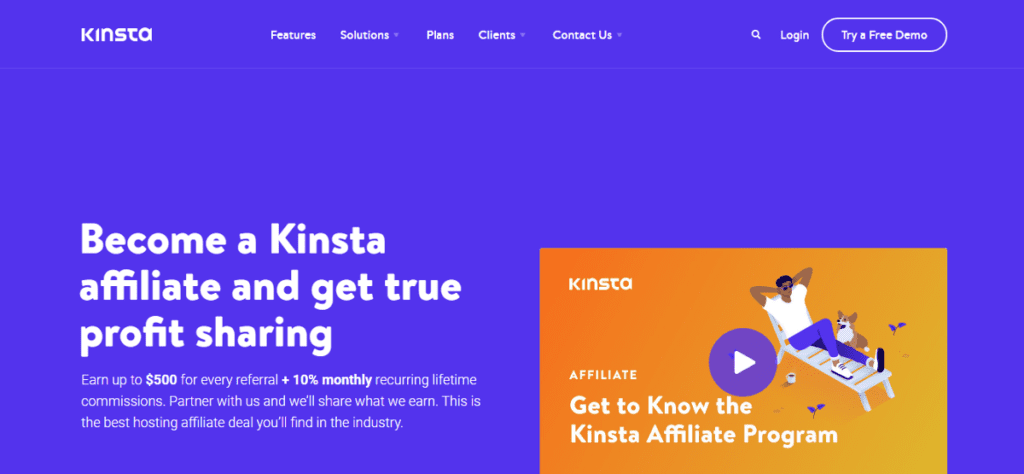
Task: Go to the Plans page
Action: (x=440, y=35)
